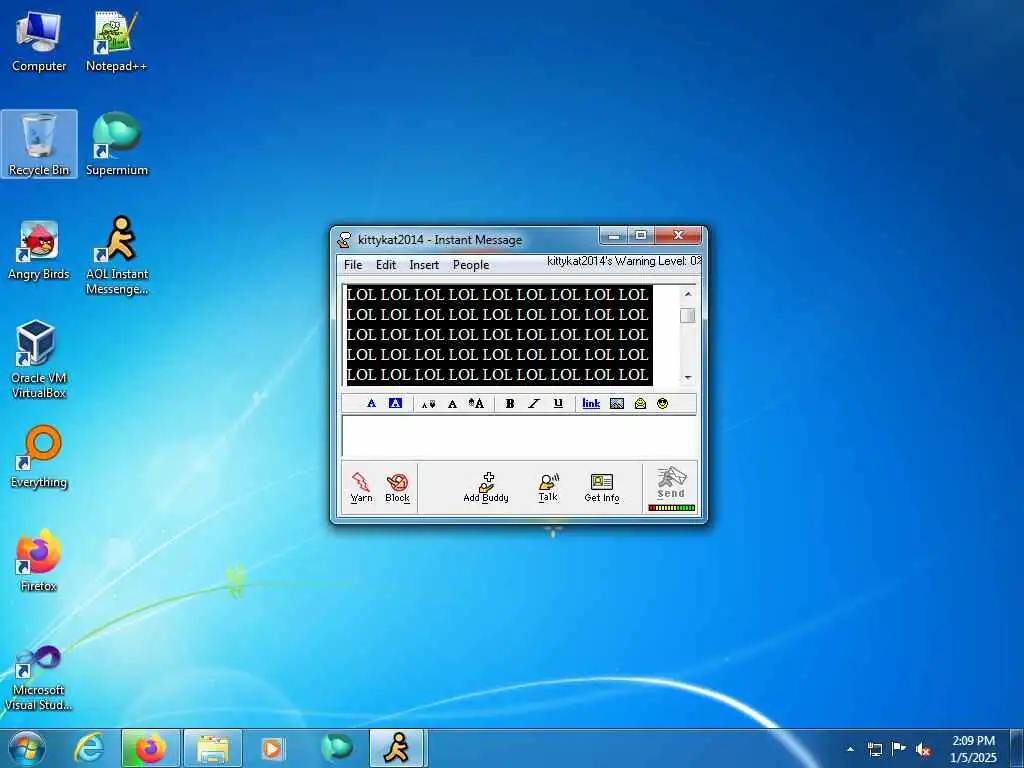Open the People menu
This screenshot has width=1024, height=768.
471,264
